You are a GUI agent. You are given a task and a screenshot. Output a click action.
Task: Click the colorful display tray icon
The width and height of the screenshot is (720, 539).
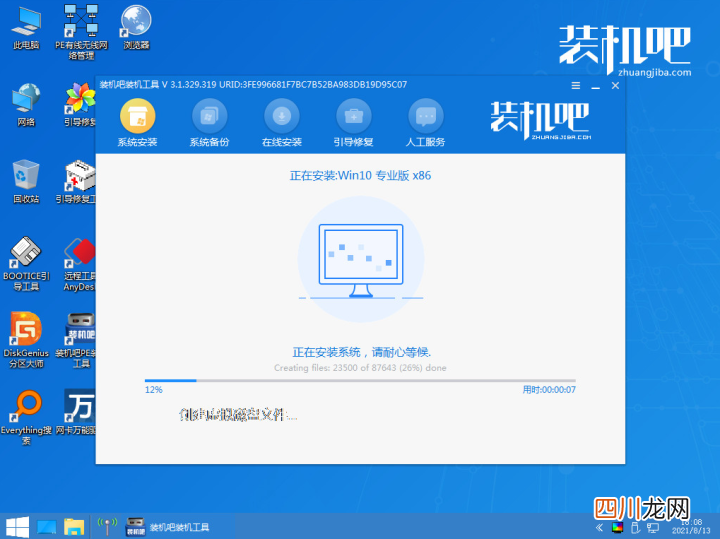[618, 528]
